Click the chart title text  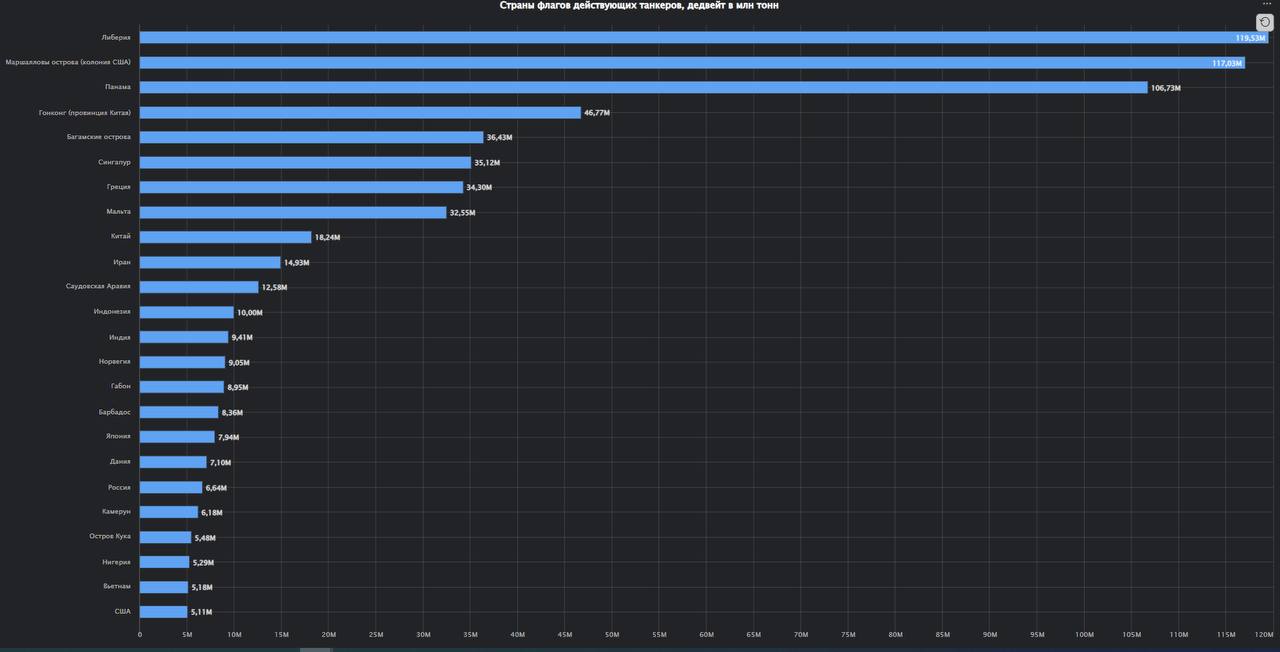click(x=639, y=6)
